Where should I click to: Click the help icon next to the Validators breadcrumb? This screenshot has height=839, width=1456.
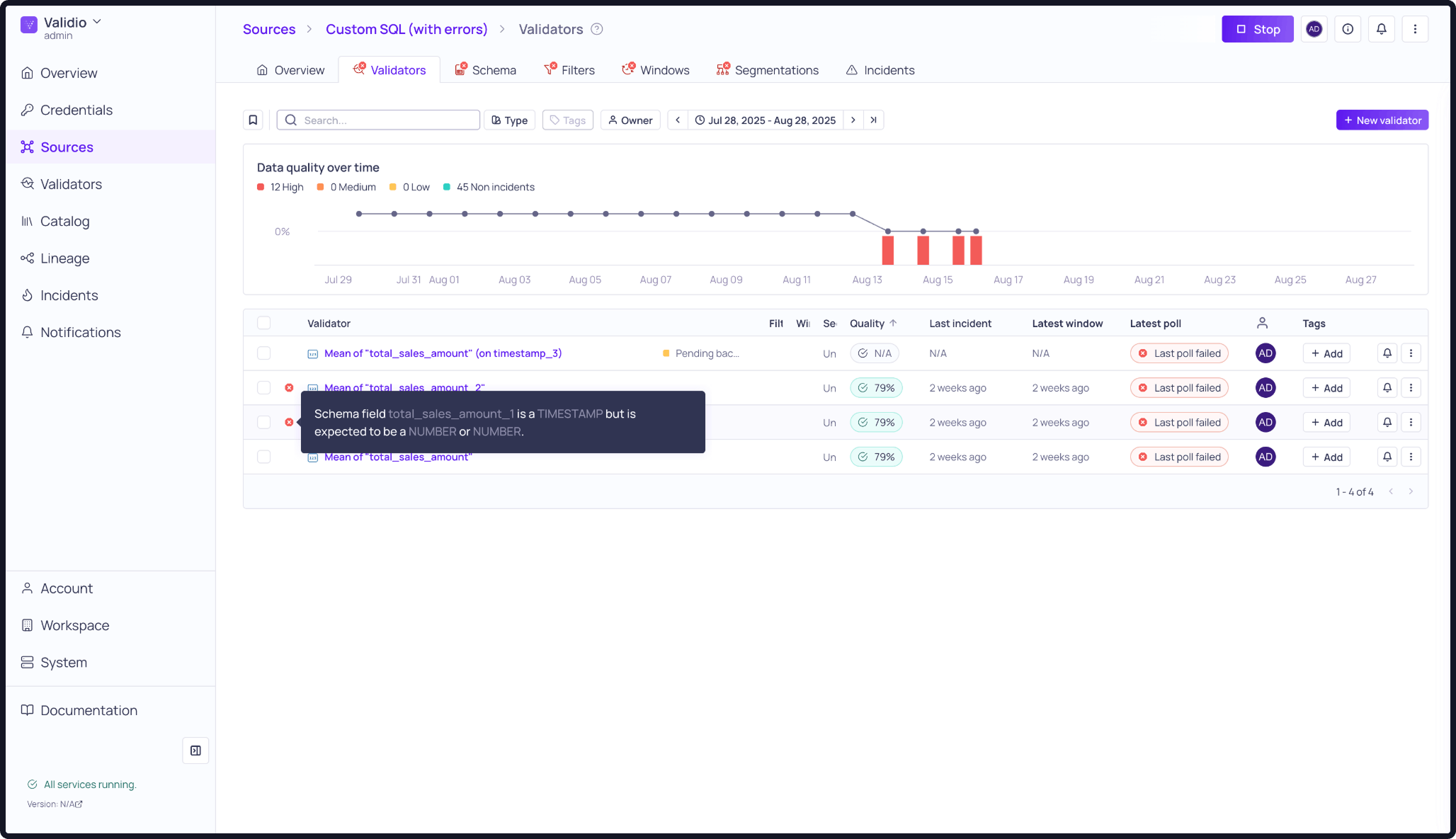[597, 29]
